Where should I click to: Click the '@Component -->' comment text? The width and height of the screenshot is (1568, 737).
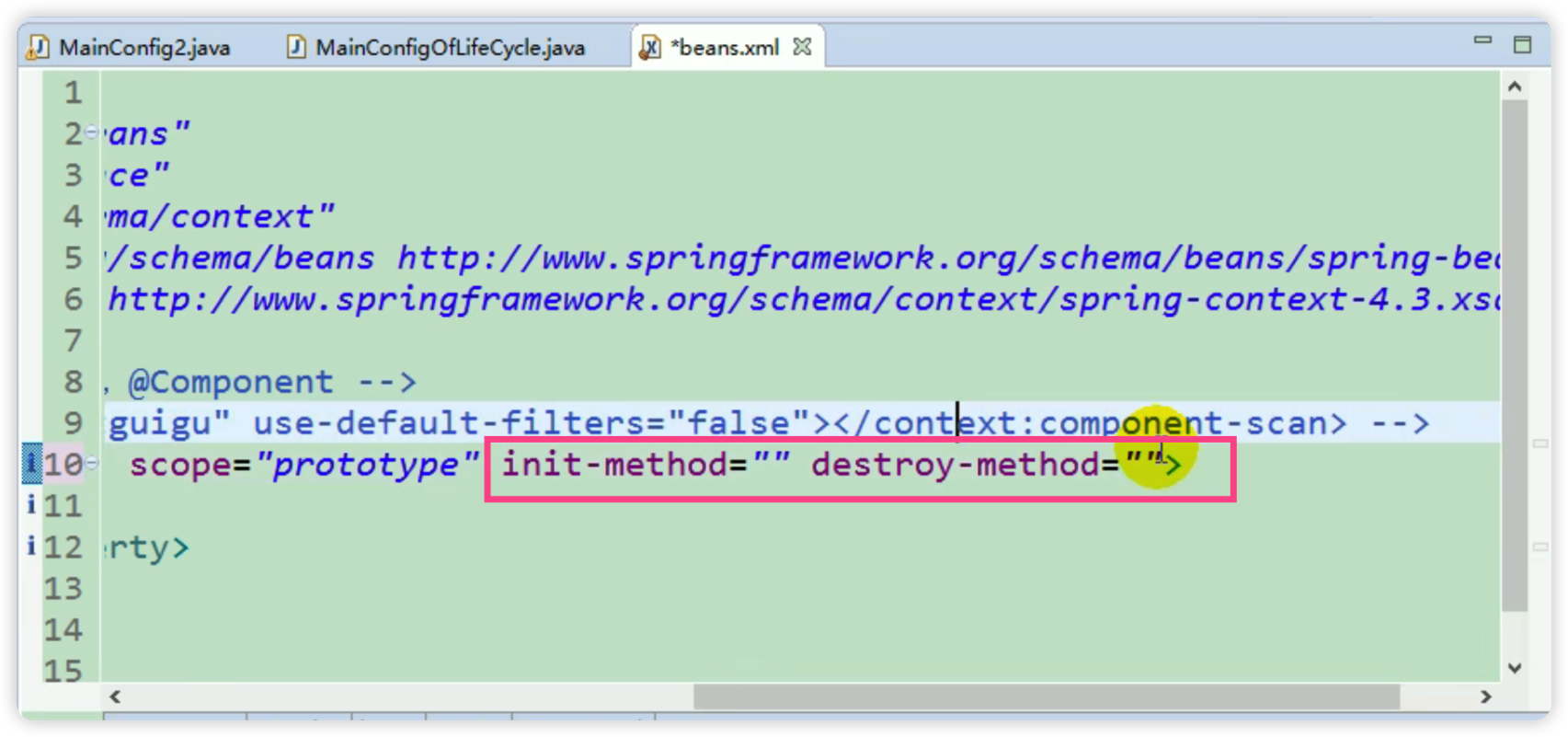(x=272, y=382)
